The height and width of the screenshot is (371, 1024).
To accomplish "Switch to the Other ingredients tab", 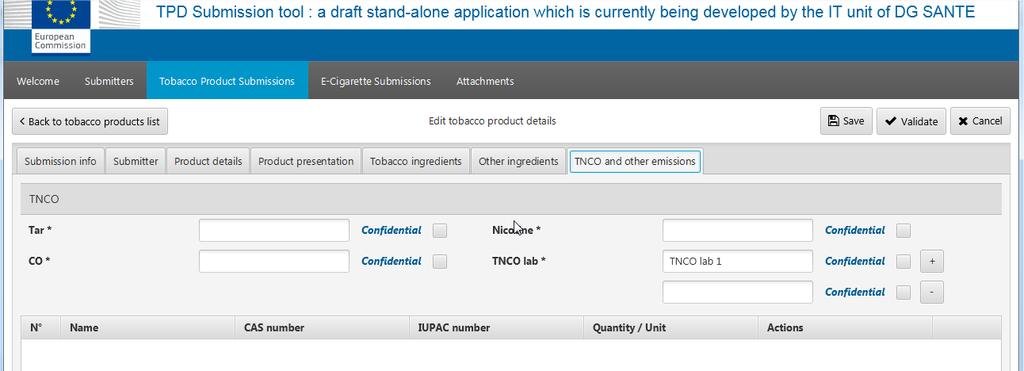I will (x=519, y=161).
